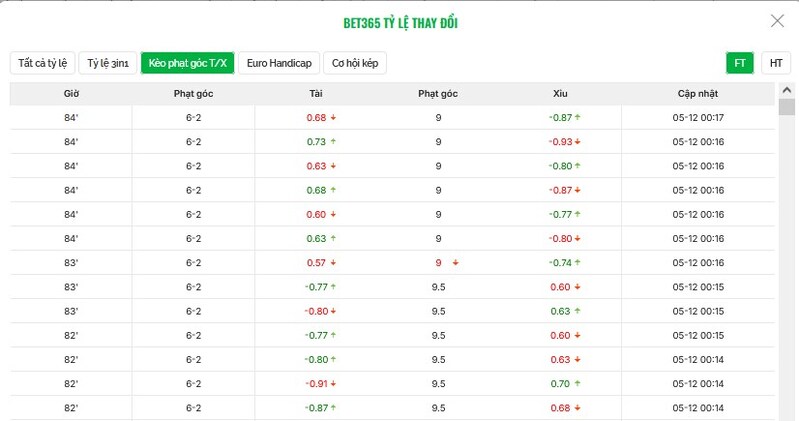799x421 pixels.
Task: Click the red down arrow beside -0.93 Xỉu
Action: tap(578, 142)
